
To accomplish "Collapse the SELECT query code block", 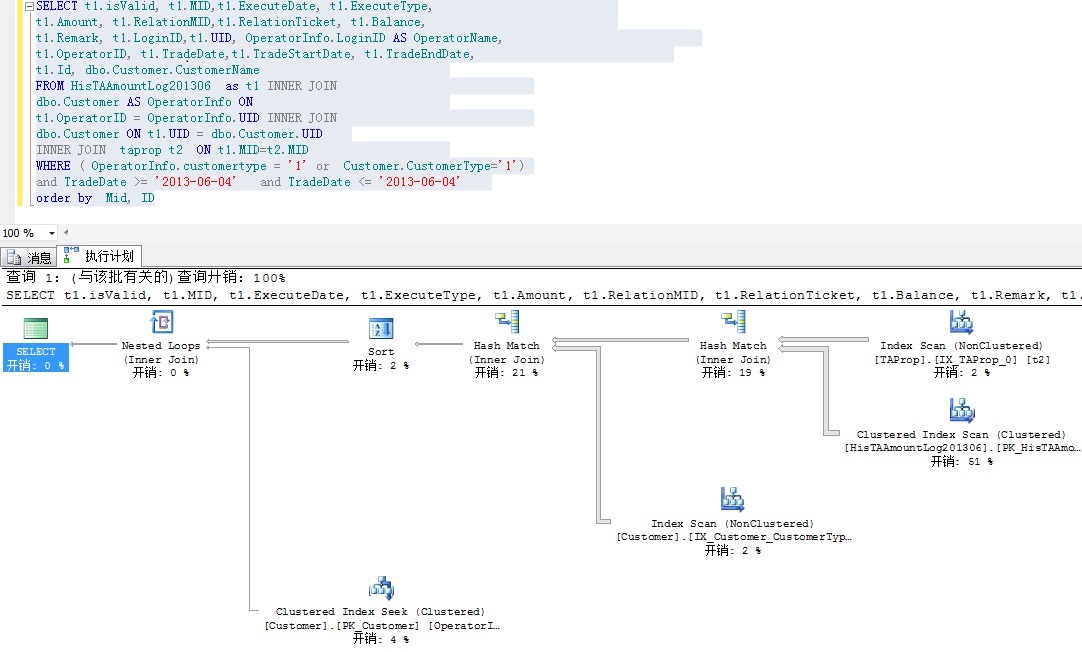I will click(x=29, y=6).
